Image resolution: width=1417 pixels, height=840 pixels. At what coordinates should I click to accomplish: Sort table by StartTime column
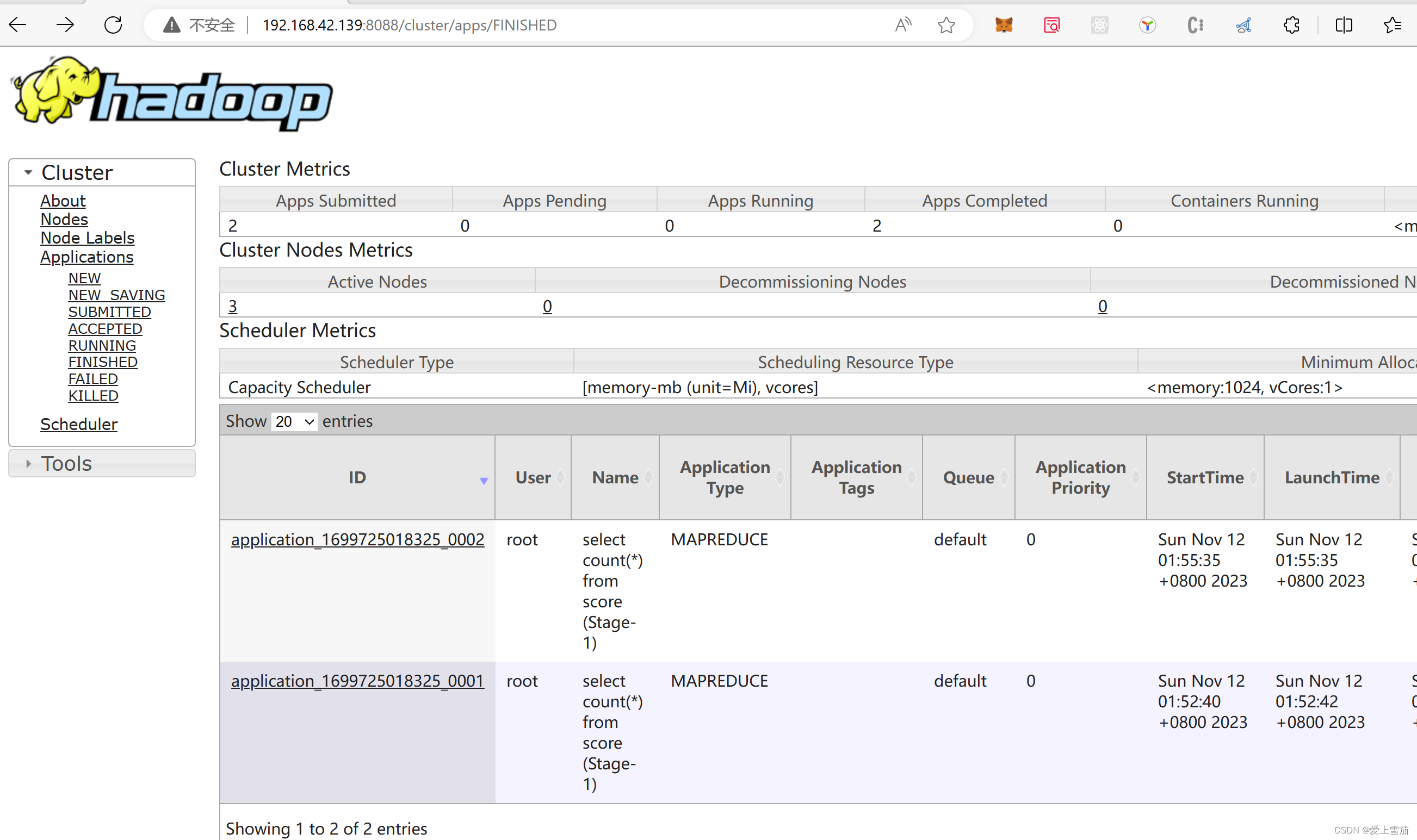[x=1205, y=478]
